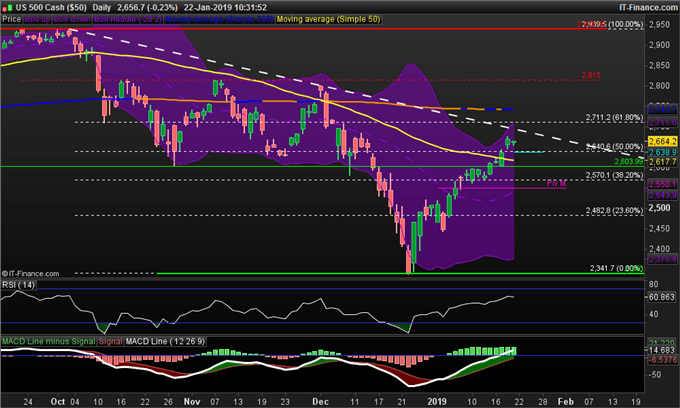
Task: Click the Price legend label
Action: point(12,19)
